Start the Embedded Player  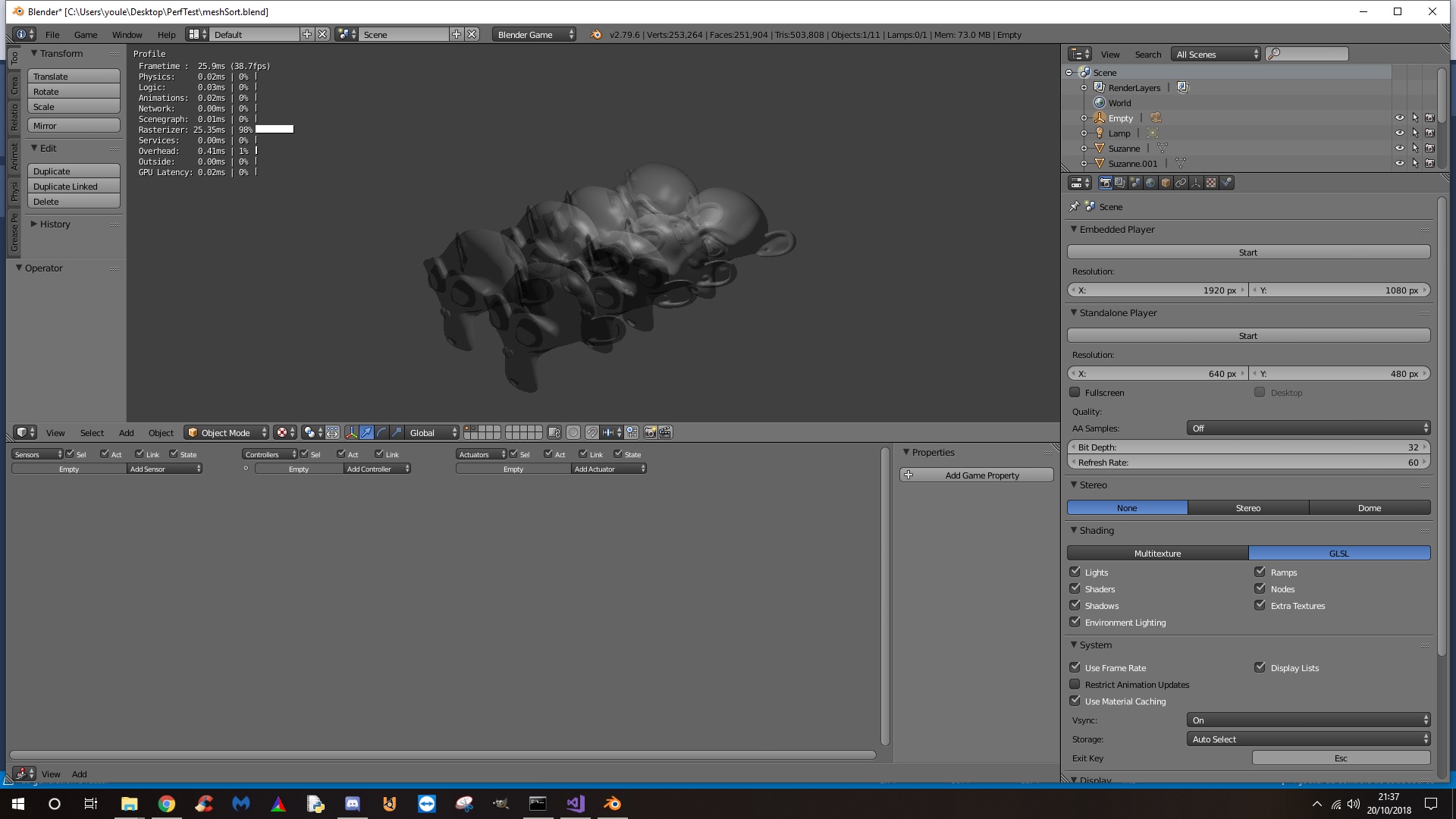pos(1248,252)
